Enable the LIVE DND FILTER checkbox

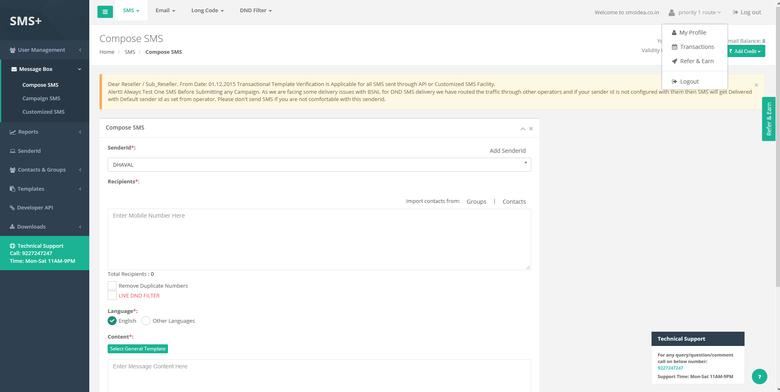click(x=112, y=295)
